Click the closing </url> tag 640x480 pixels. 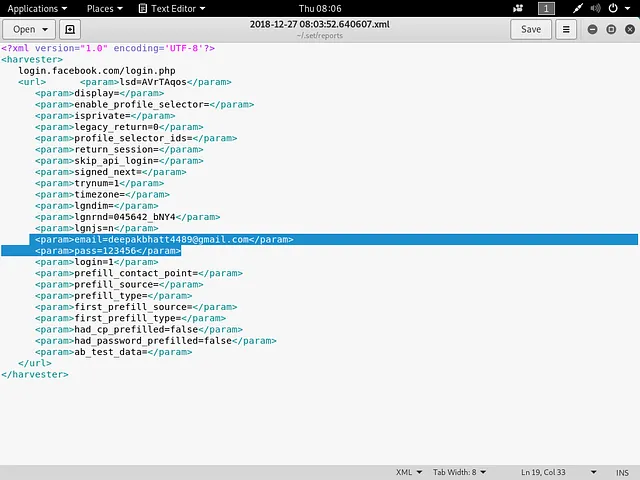[35, 363]
